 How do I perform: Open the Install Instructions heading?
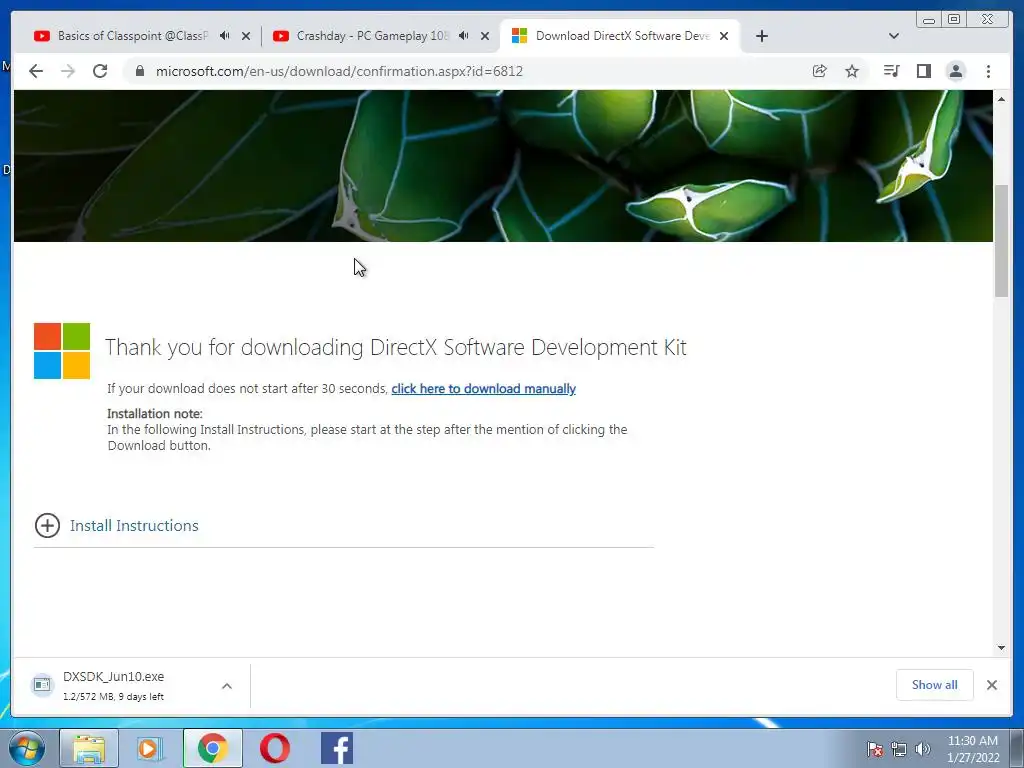(x=134, y=526)
